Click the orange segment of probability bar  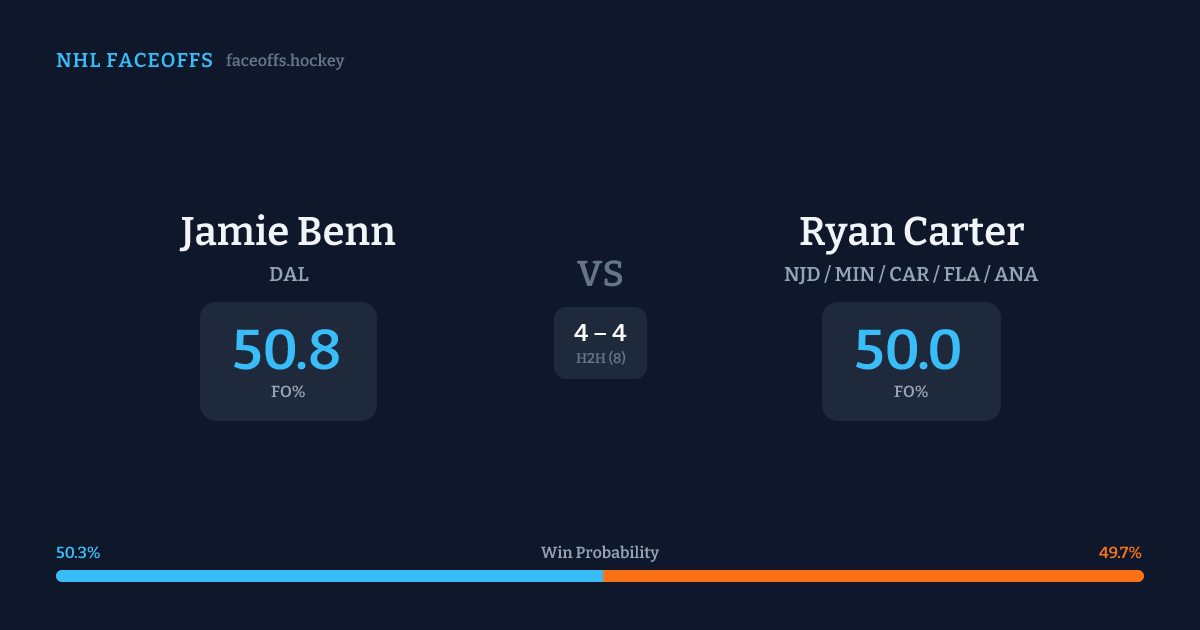point(873,576)
